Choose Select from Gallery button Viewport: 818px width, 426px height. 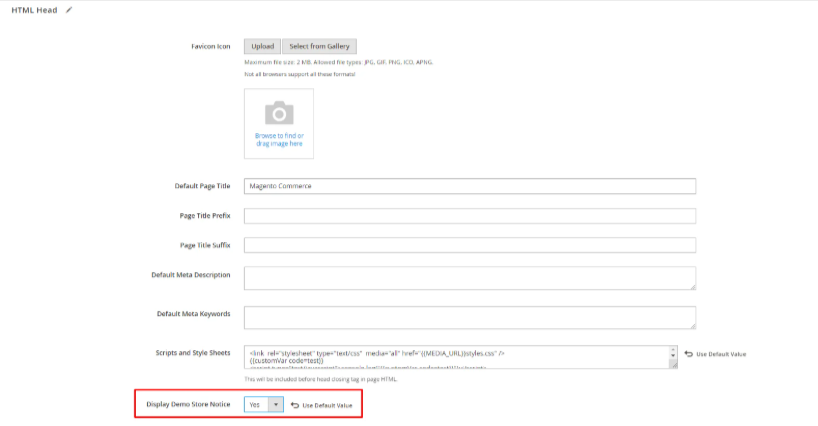click(318, 46)
